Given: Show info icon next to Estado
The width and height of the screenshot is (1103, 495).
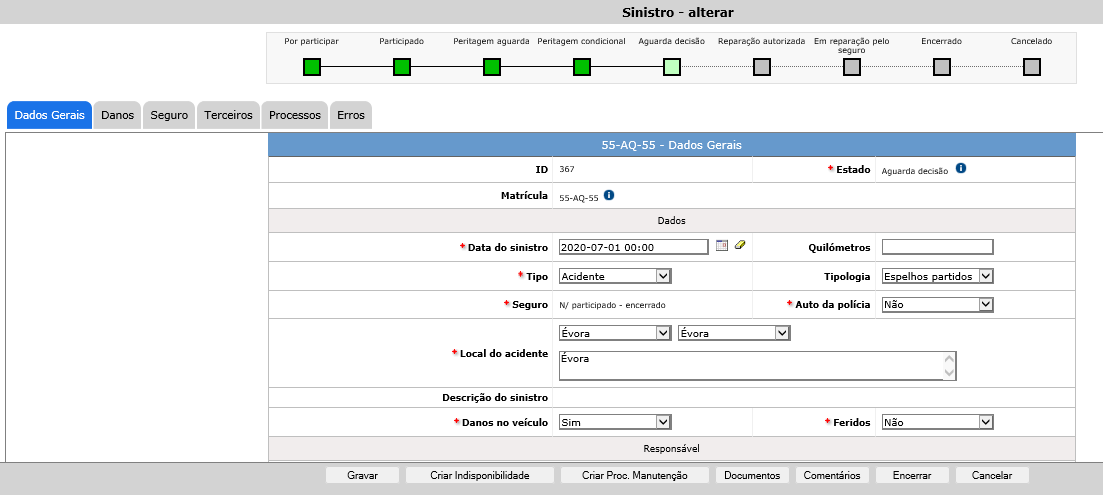Looking at the screenshot, I should click(x=960, y=168).
